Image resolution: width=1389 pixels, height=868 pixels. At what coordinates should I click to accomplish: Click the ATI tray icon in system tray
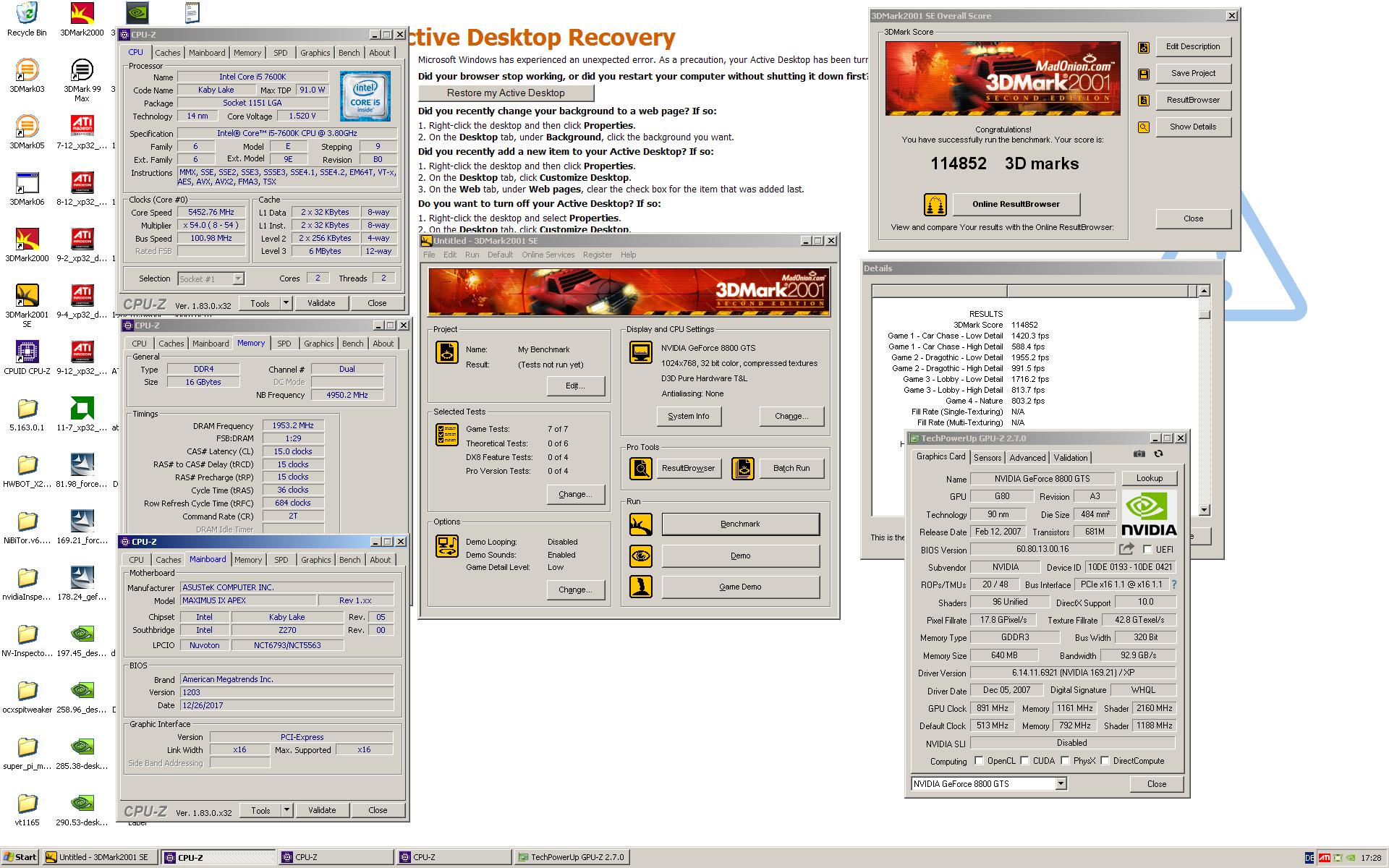1325,858
